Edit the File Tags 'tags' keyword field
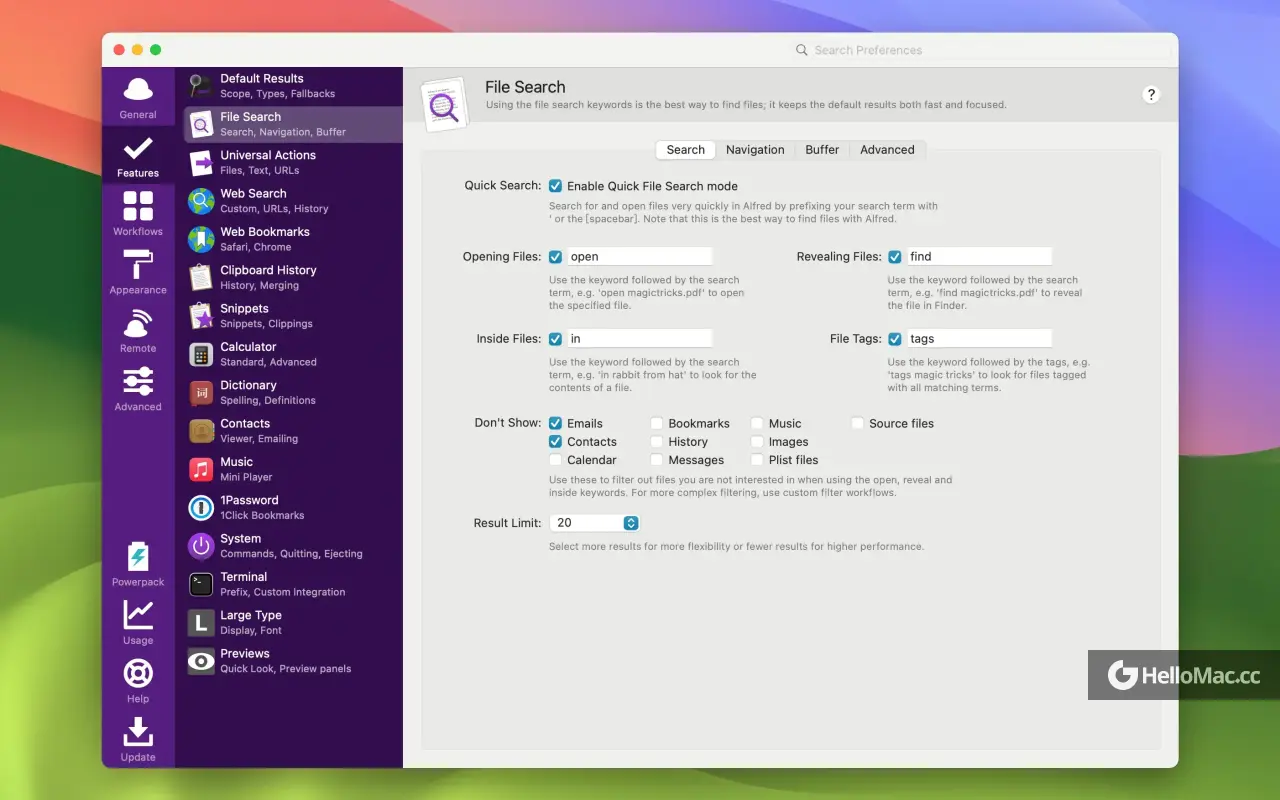The image size is (1280, 800). [979, 339]
